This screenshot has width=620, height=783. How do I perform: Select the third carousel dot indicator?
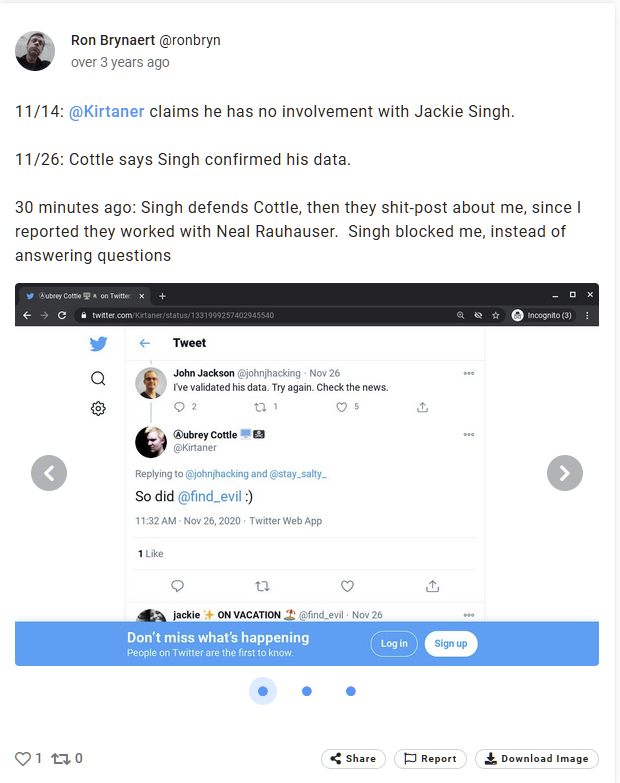[x=351, y=691]
